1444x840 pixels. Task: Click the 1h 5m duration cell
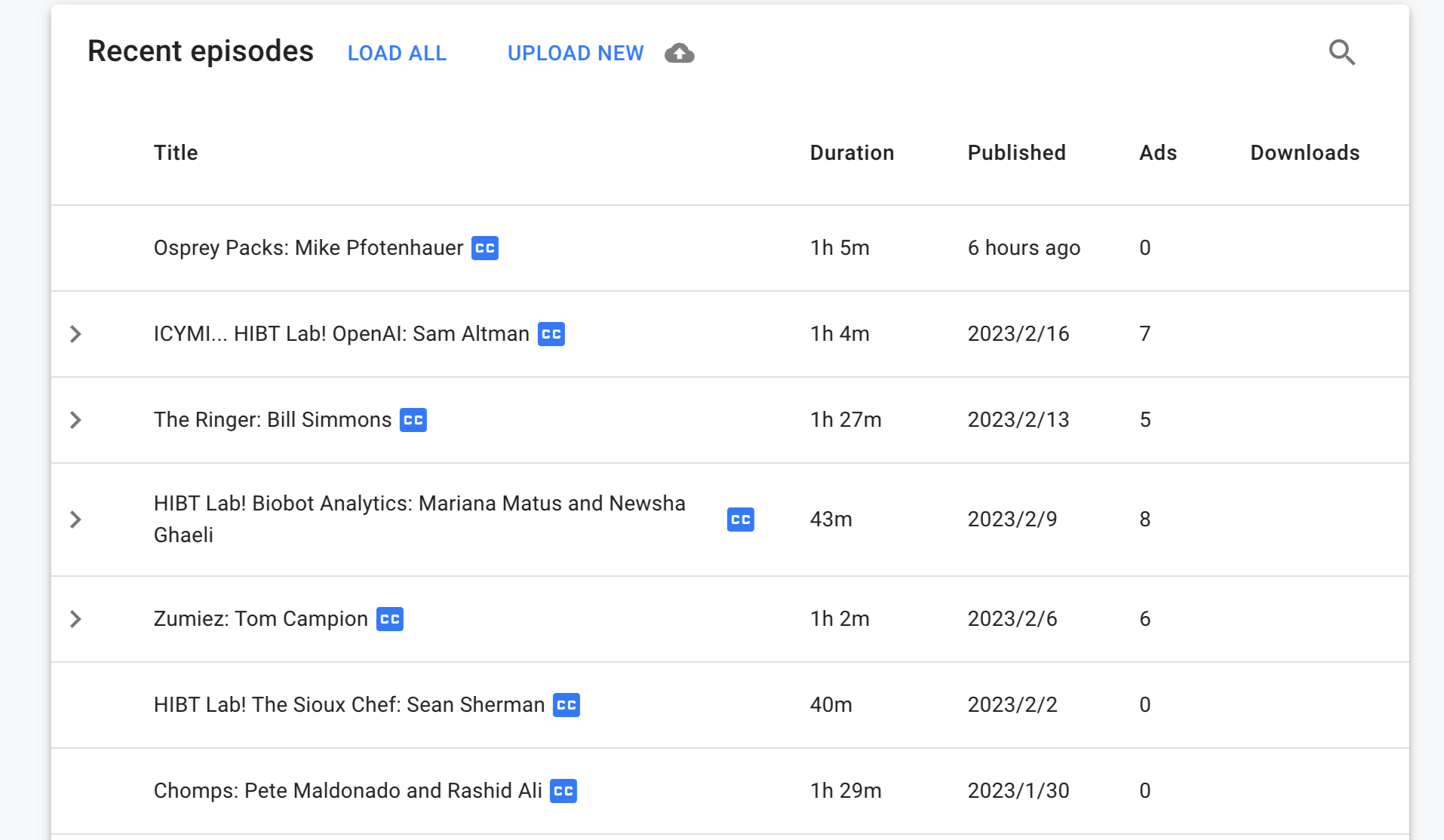pyautogui.click(x=840, y=248)
